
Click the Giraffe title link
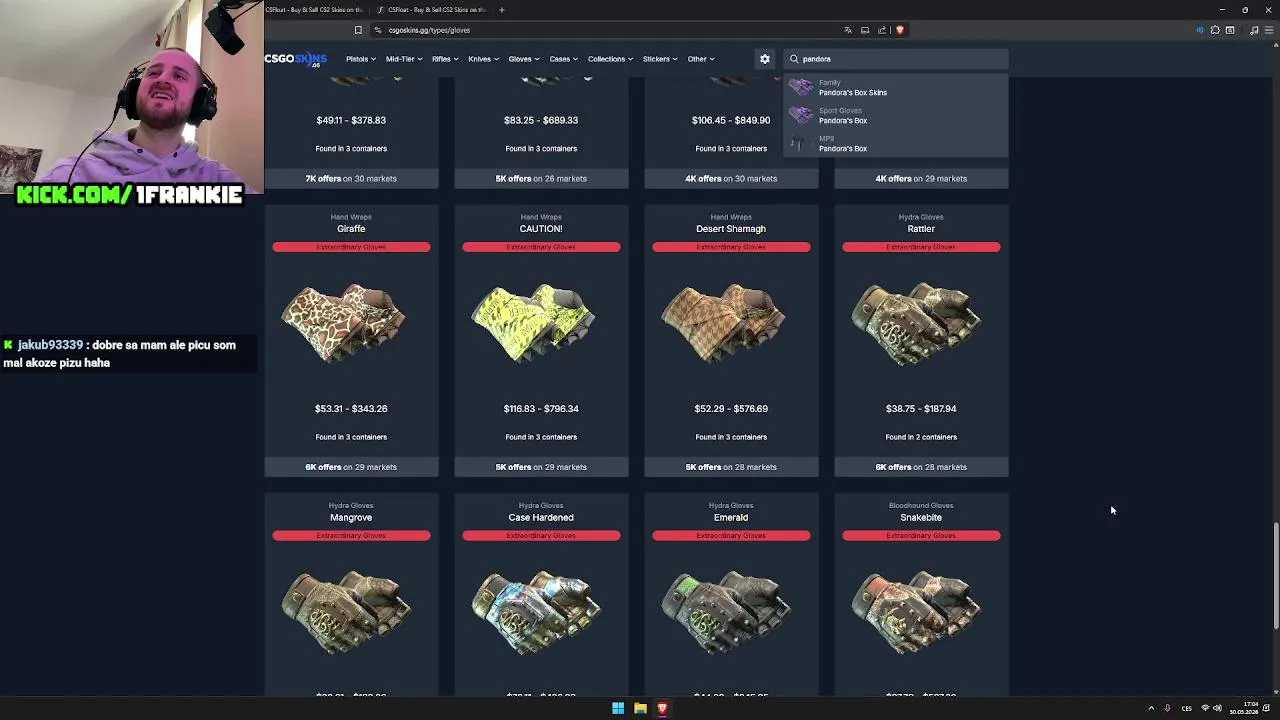pyautogui.click(x=351, y=229)
